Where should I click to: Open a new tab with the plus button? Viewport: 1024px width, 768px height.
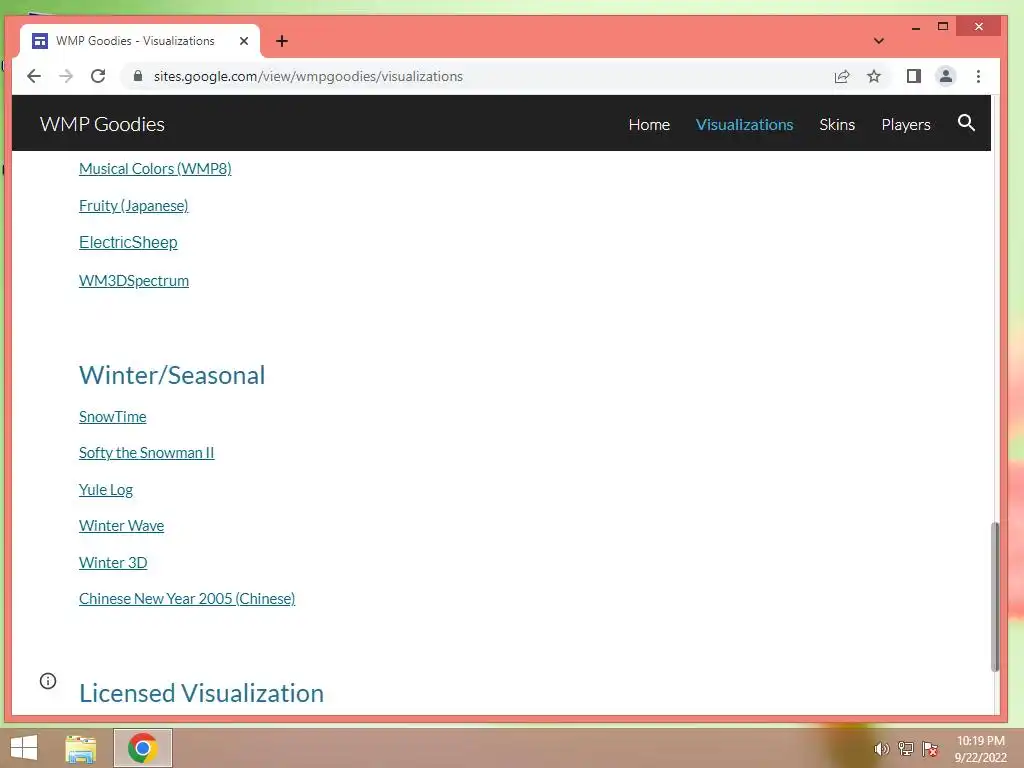click(x=281, y=41)
